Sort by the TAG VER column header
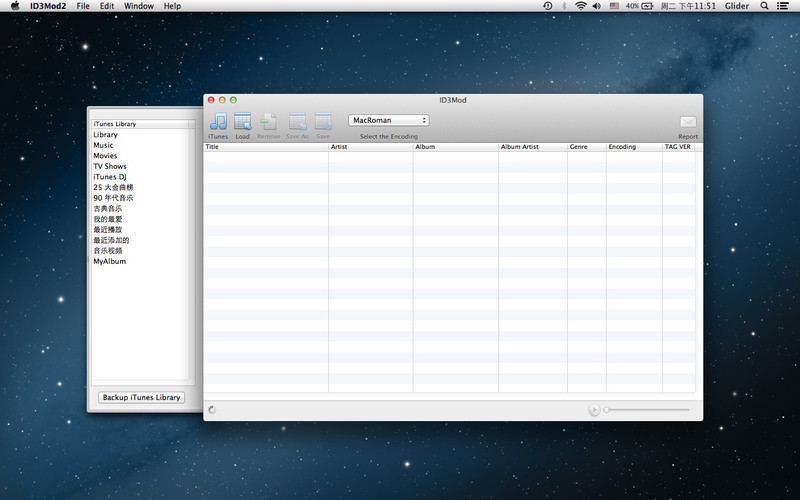The width and height of the screenshot is (800, 500). tap(679, 147)
